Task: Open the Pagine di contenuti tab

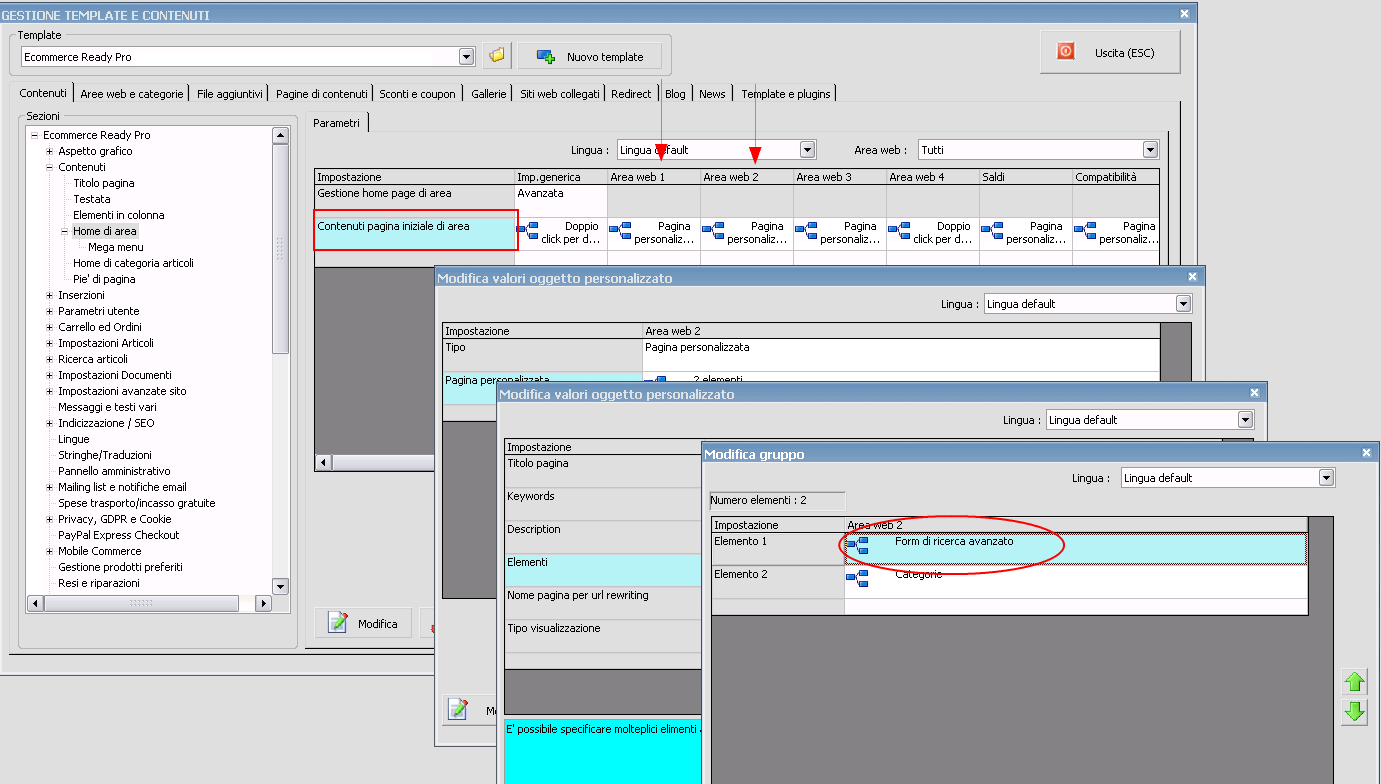Action: [x=322, y=94]
